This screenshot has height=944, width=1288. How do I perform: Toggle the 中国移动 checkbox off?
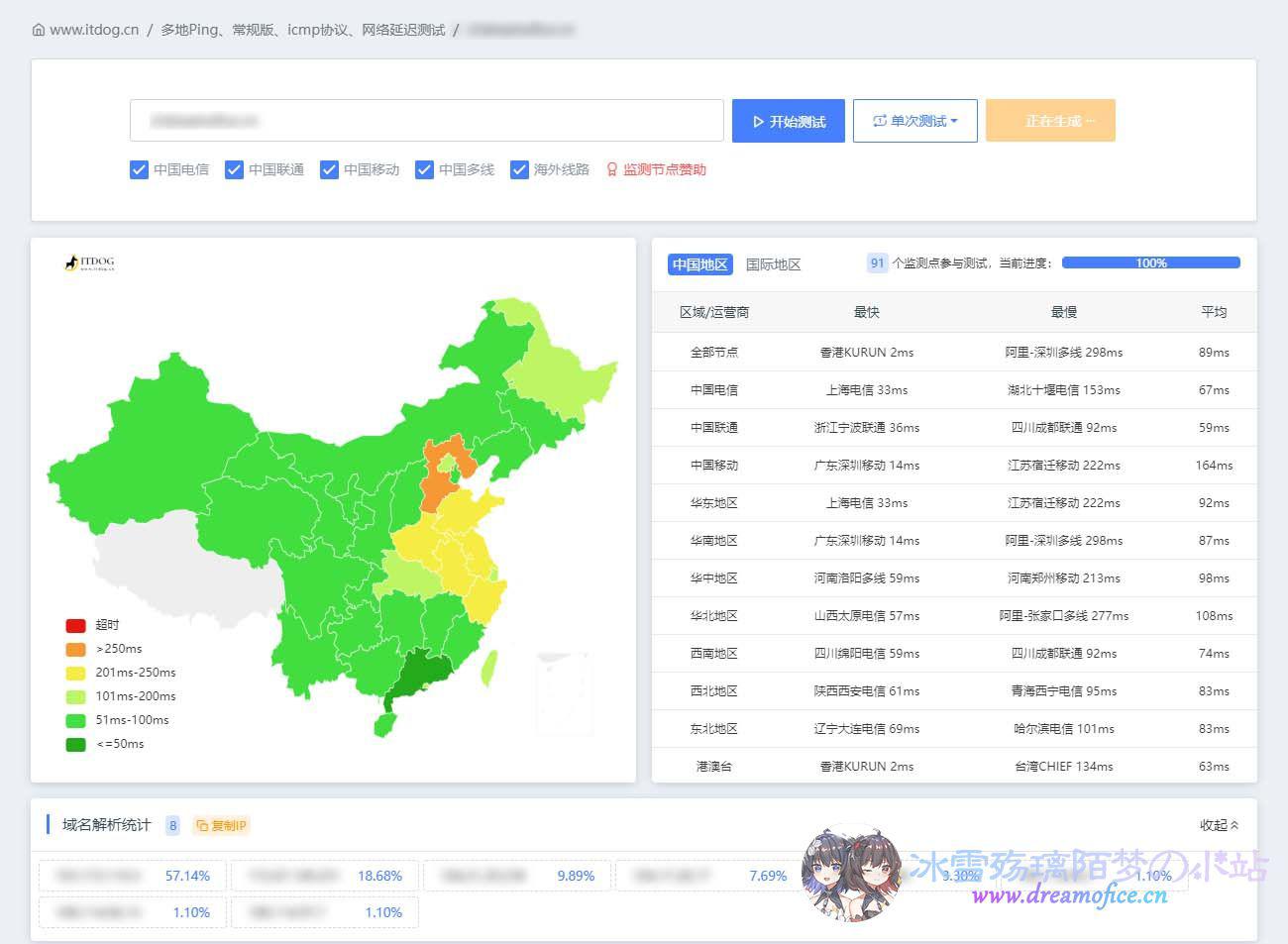coord(329,169)
